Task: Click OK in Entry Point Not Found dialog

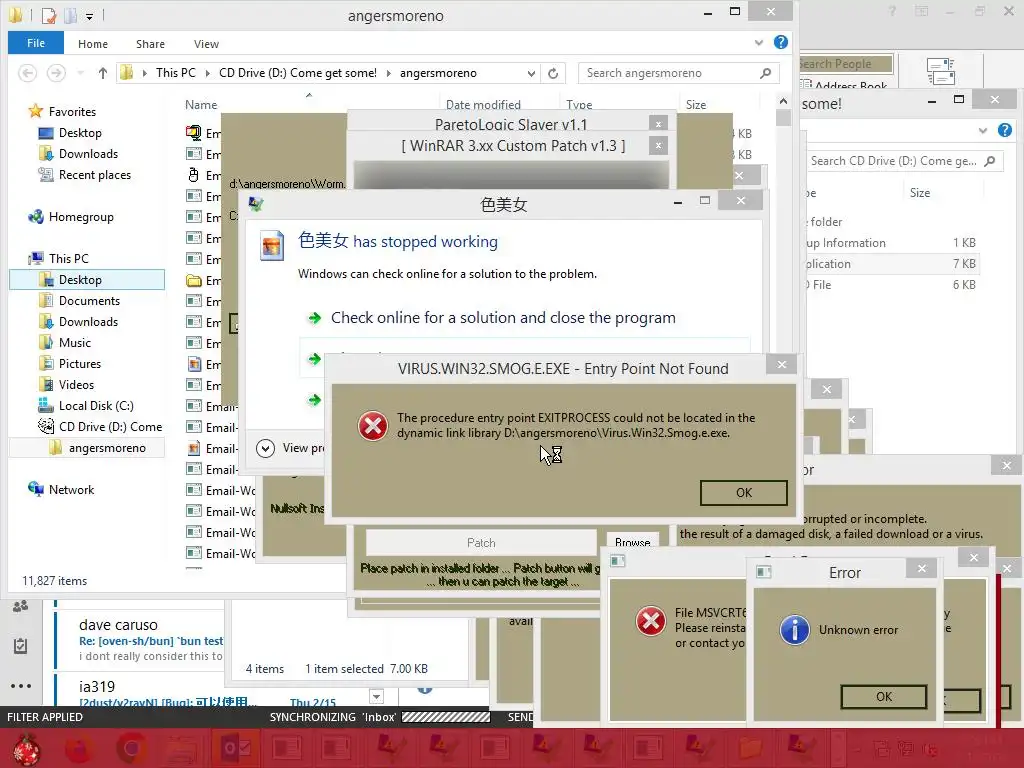Action: pos(744,493)
